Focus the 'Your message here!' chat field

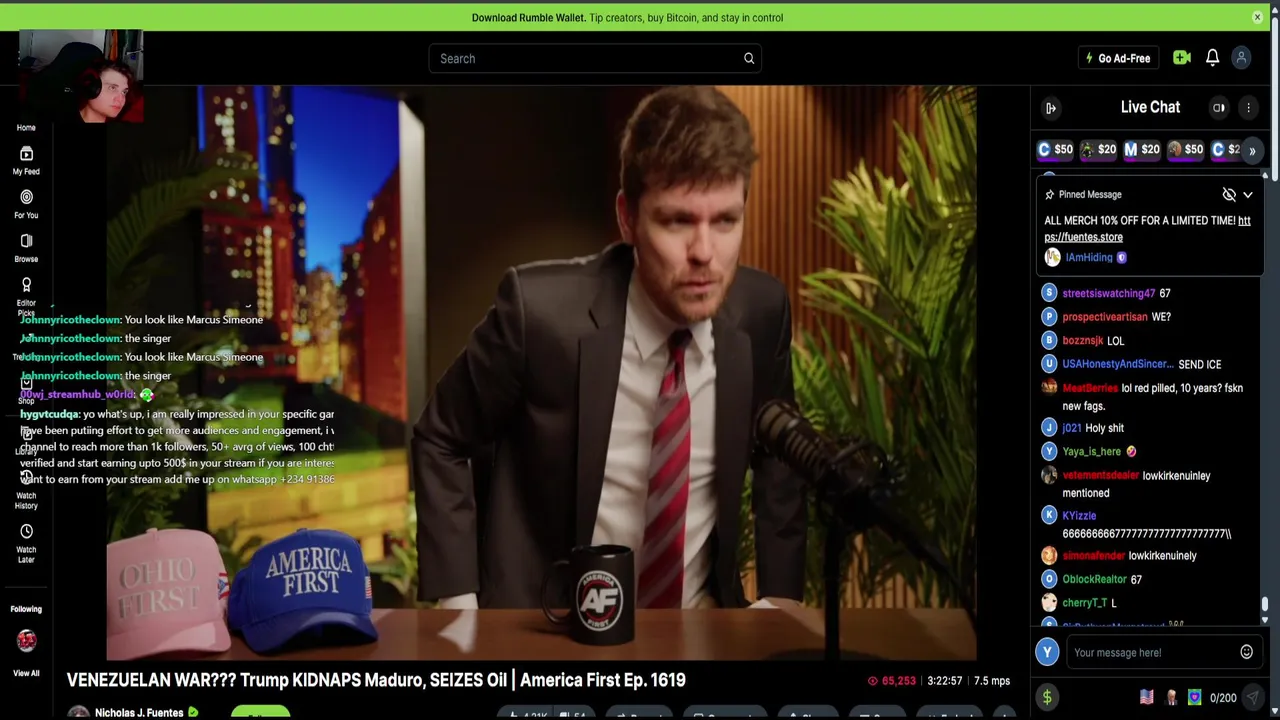click(x=1154, y=653)
